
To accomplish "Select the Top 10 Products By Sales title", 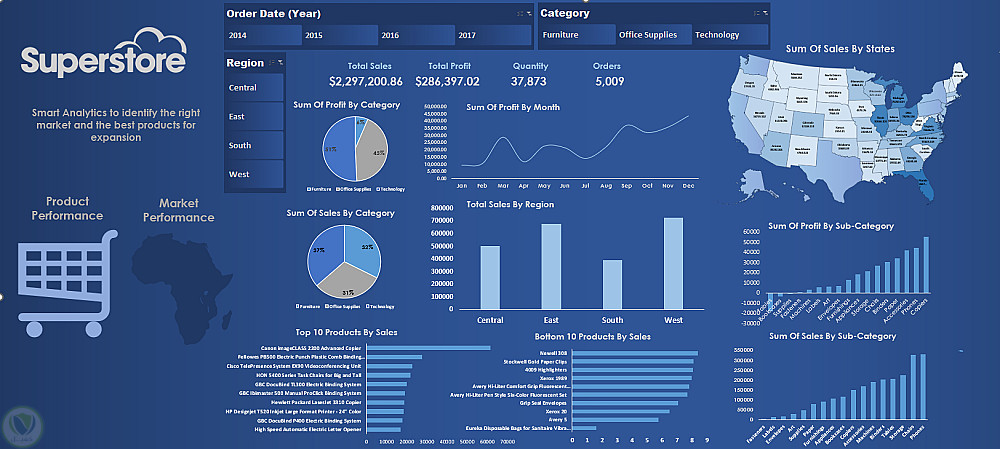I will (347, 332).
